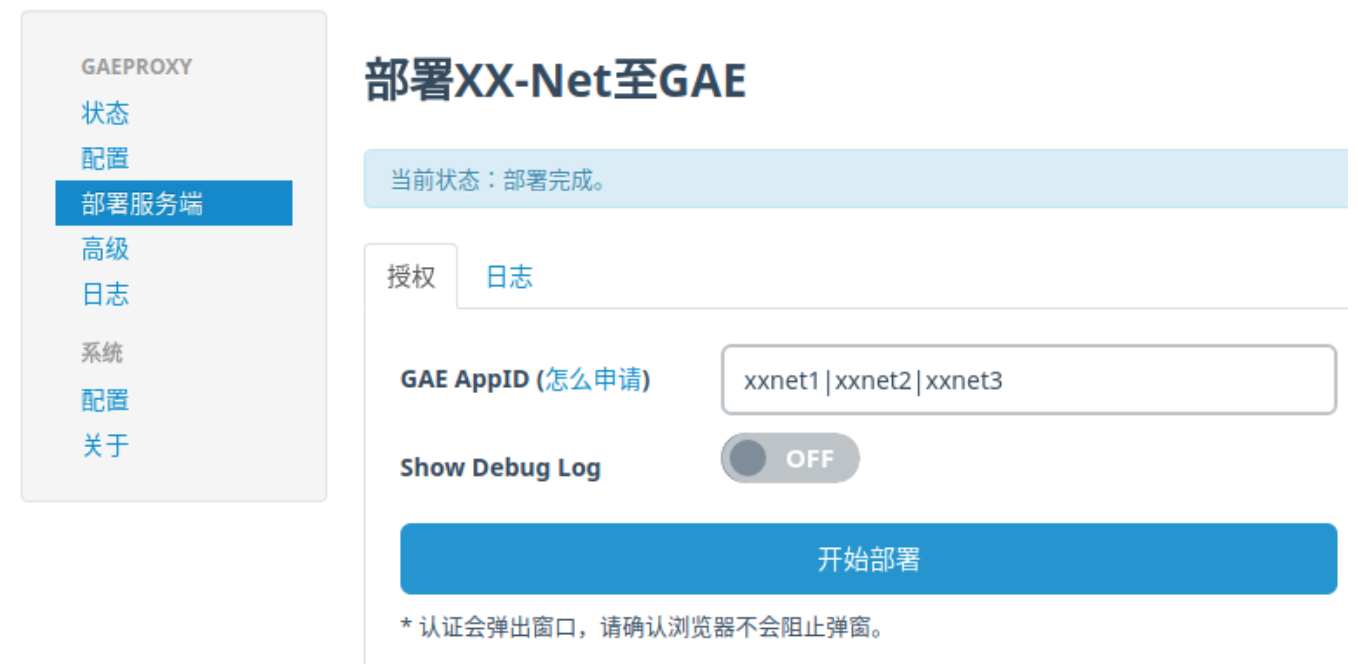
Task: Select the 部署服务端 sidebar item
Action: tap(142, 204)
